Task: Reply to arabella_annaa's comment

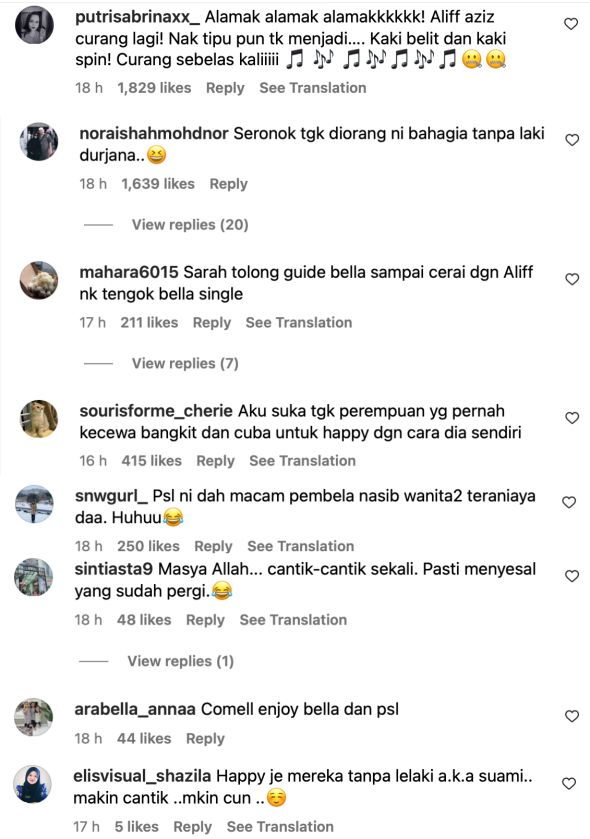Action: coord(205,739)
